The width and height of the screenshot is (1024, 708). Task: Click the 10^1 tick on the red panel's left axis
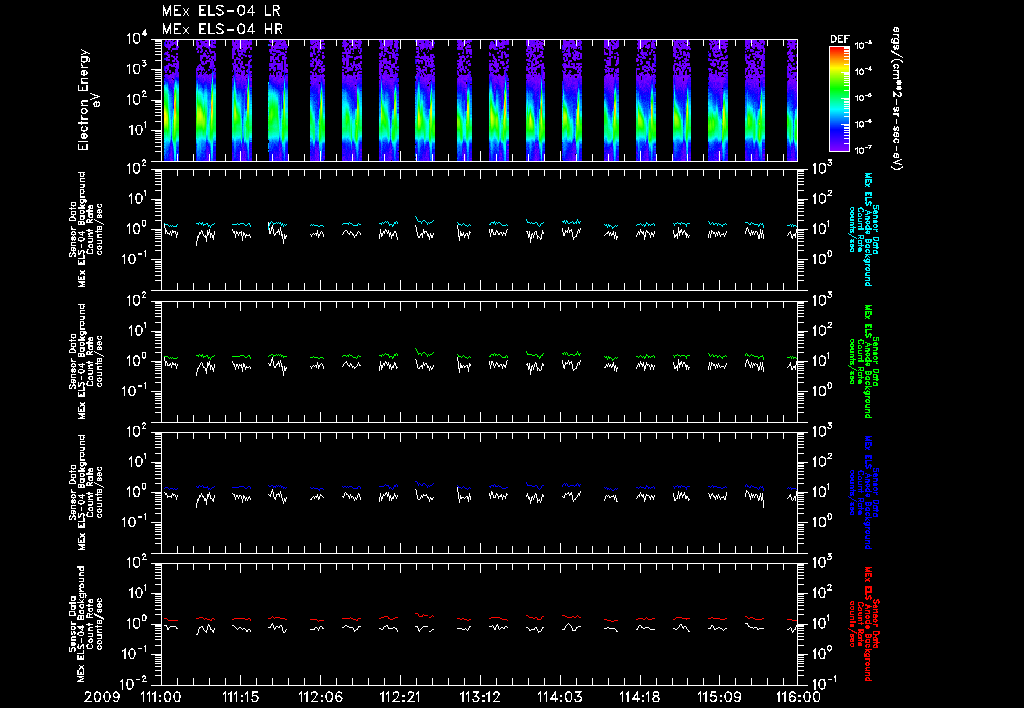tap(138, 593)
